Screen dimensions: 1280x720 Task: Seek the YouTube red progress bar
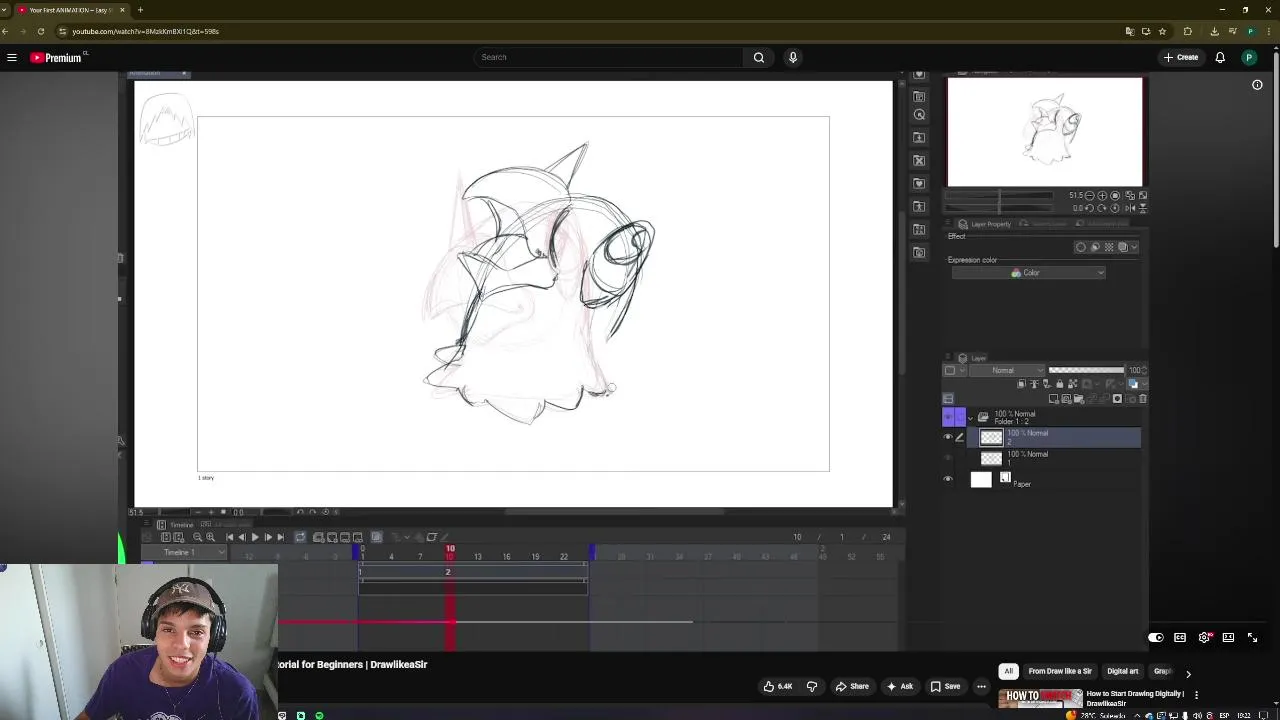click(x=485, y=622)
